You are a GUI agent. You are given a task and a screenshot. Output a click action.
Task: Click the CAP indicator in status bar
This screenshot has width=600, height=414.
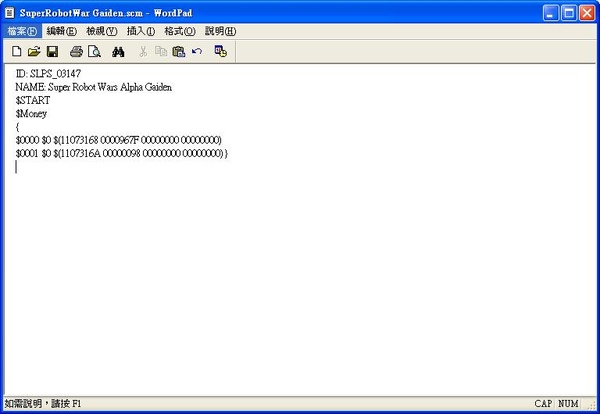pos(543,404)
